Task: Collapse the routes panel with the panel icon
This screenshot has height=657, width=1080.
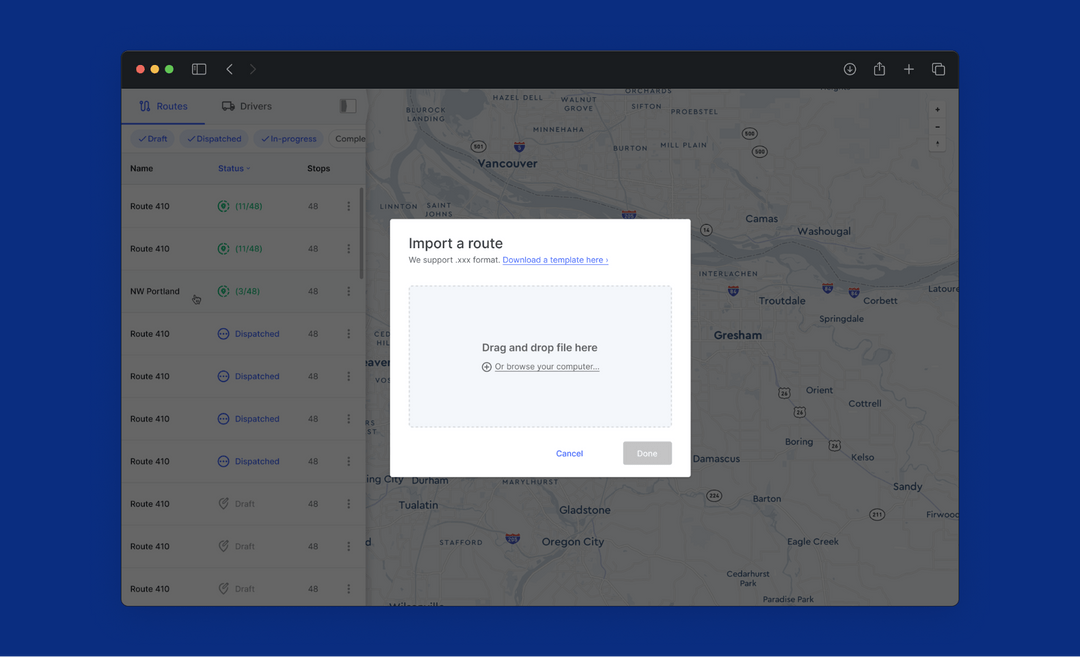Action: click(347, 105)
